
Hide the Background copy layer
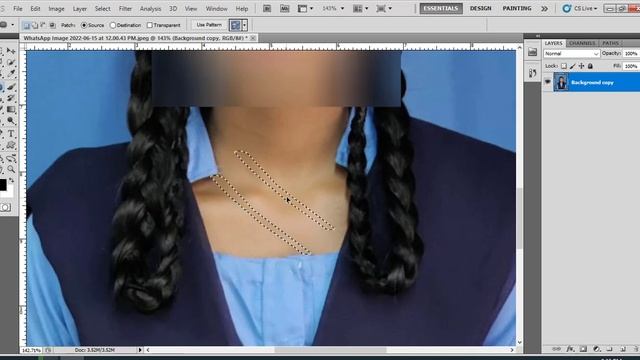pos(547,82)
